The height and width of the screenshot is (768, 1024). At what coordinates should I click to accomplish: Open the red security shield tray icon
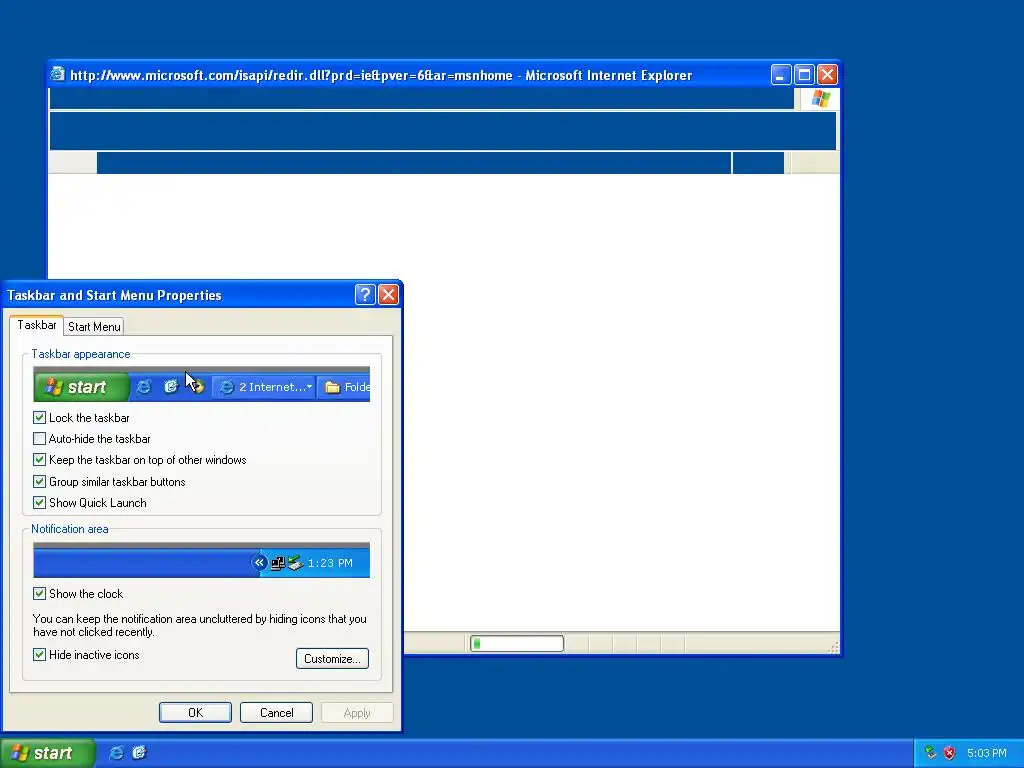[x=950, y=753]
